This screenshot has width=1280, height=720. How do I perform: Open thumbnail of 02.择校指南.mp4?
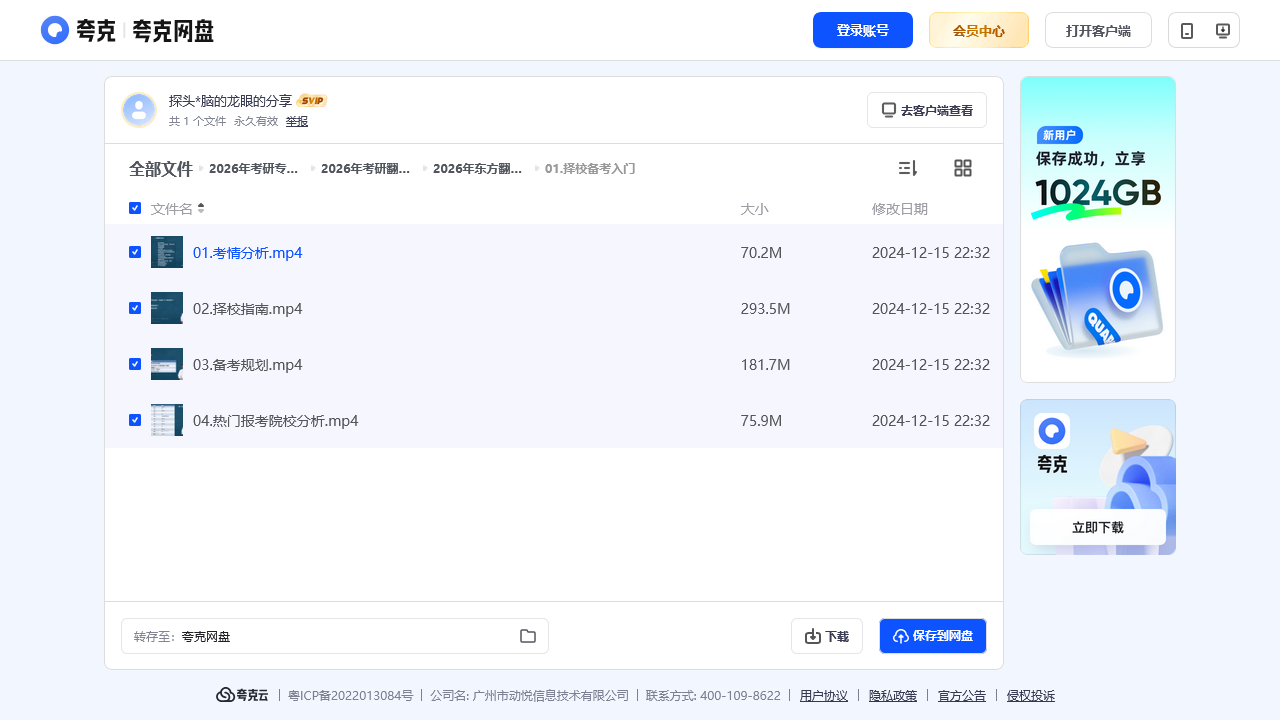[x=167, y=308]
